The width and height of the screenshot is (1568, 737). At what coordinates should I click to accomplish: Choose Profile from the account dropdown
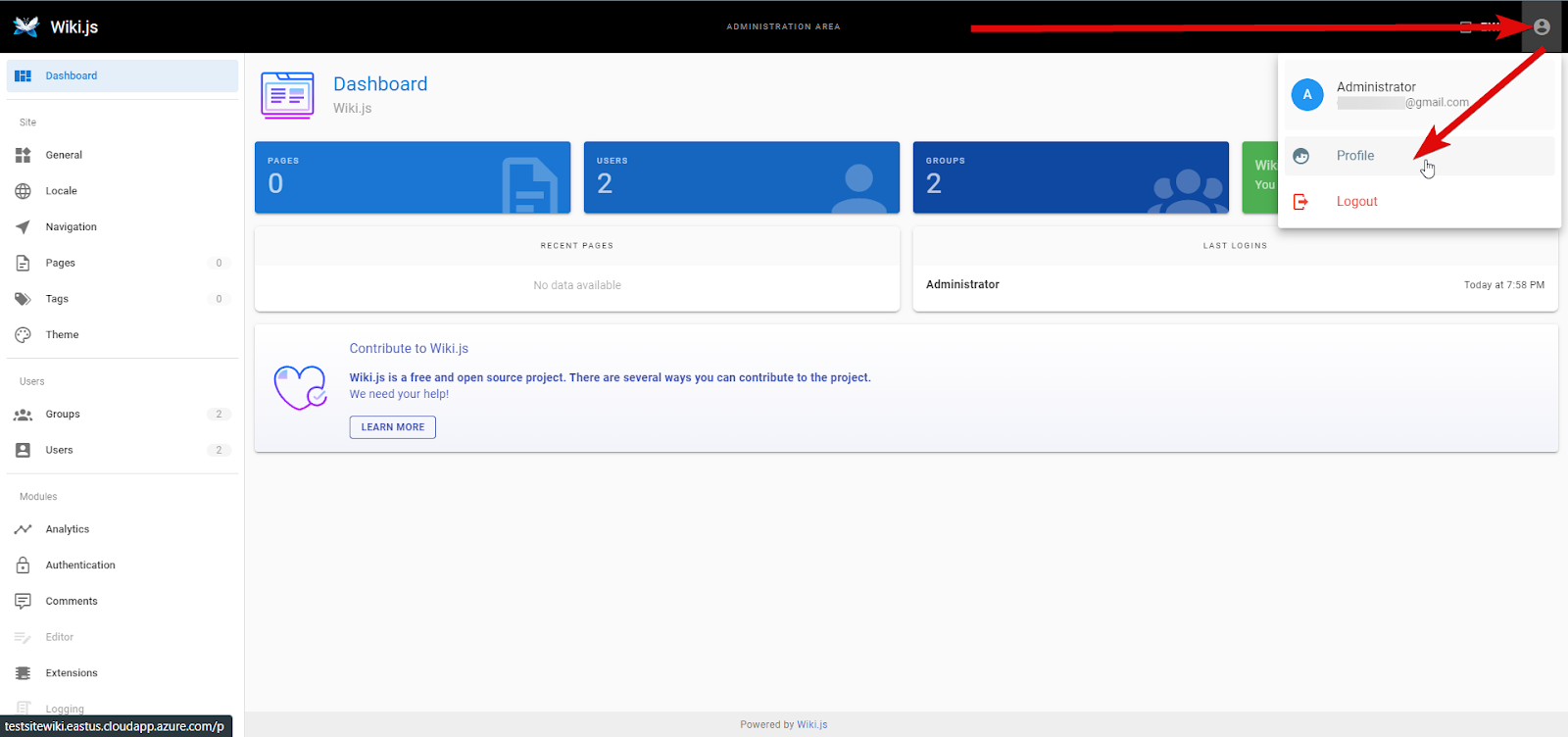[1419, 156]
